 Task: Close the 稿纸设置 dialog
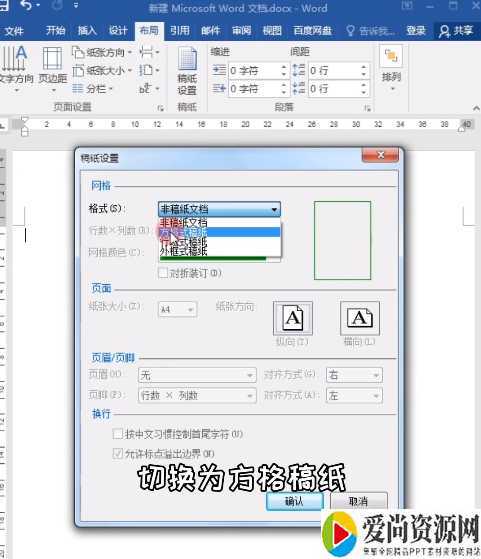pyautogui.click(x=380, y=155)
